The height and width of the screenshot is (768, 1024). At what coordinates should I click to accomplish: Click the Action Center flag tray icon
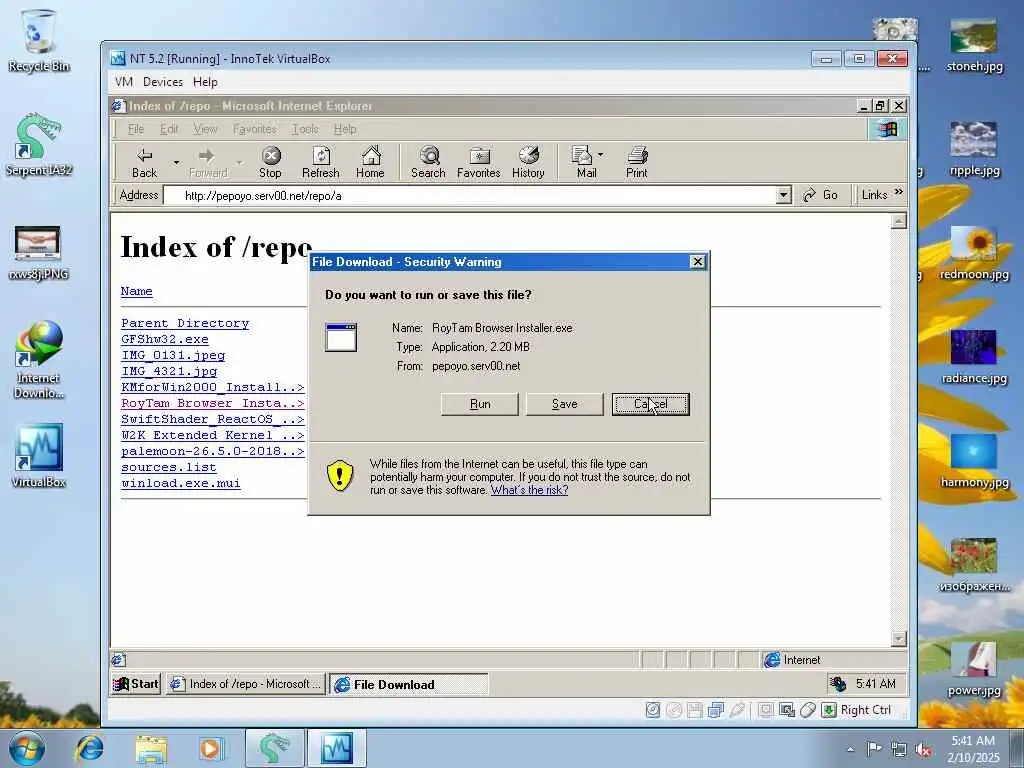[873, 749]
